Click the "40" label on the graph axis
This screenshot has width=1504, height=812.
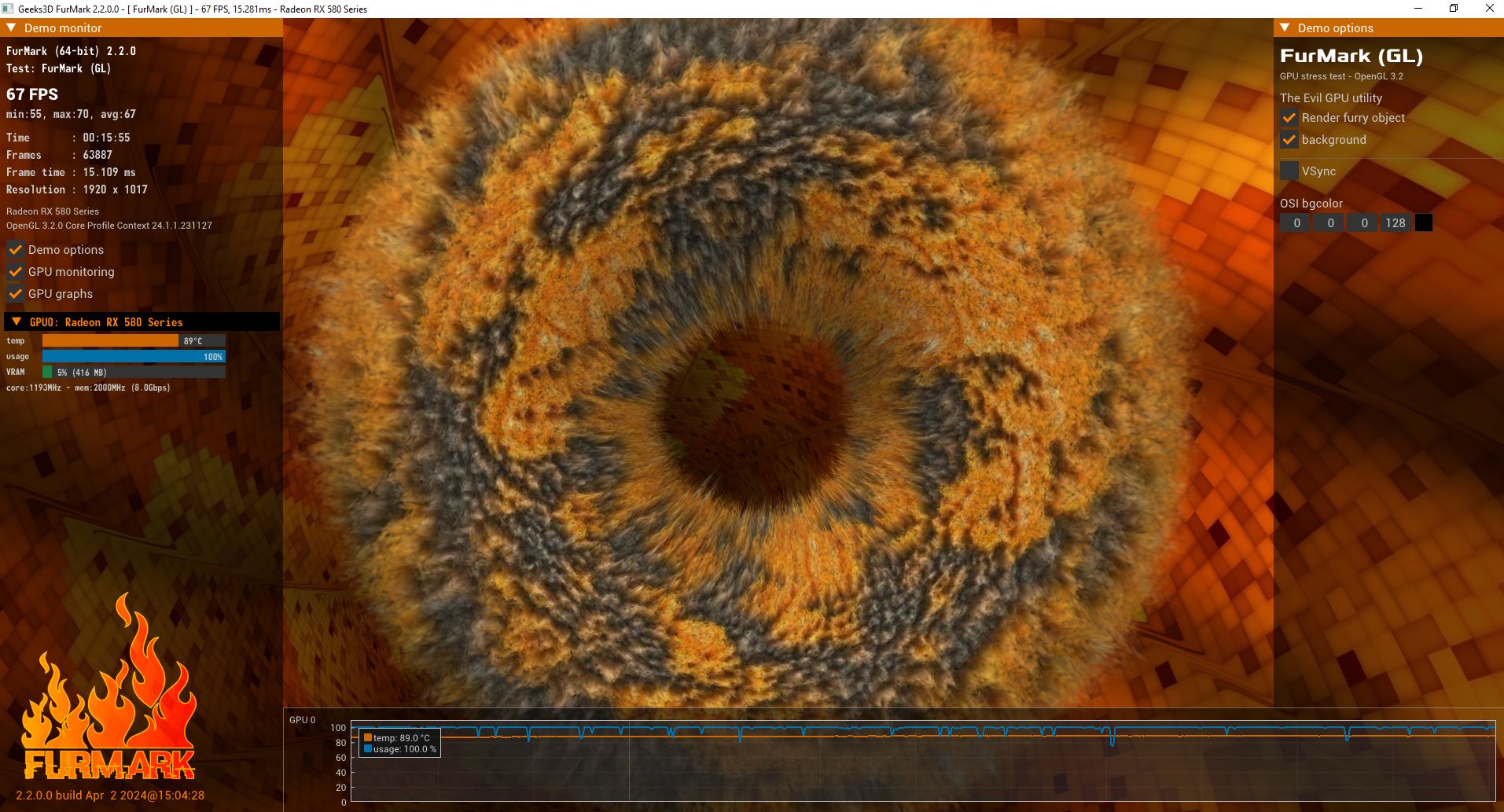tap(340, 773)
